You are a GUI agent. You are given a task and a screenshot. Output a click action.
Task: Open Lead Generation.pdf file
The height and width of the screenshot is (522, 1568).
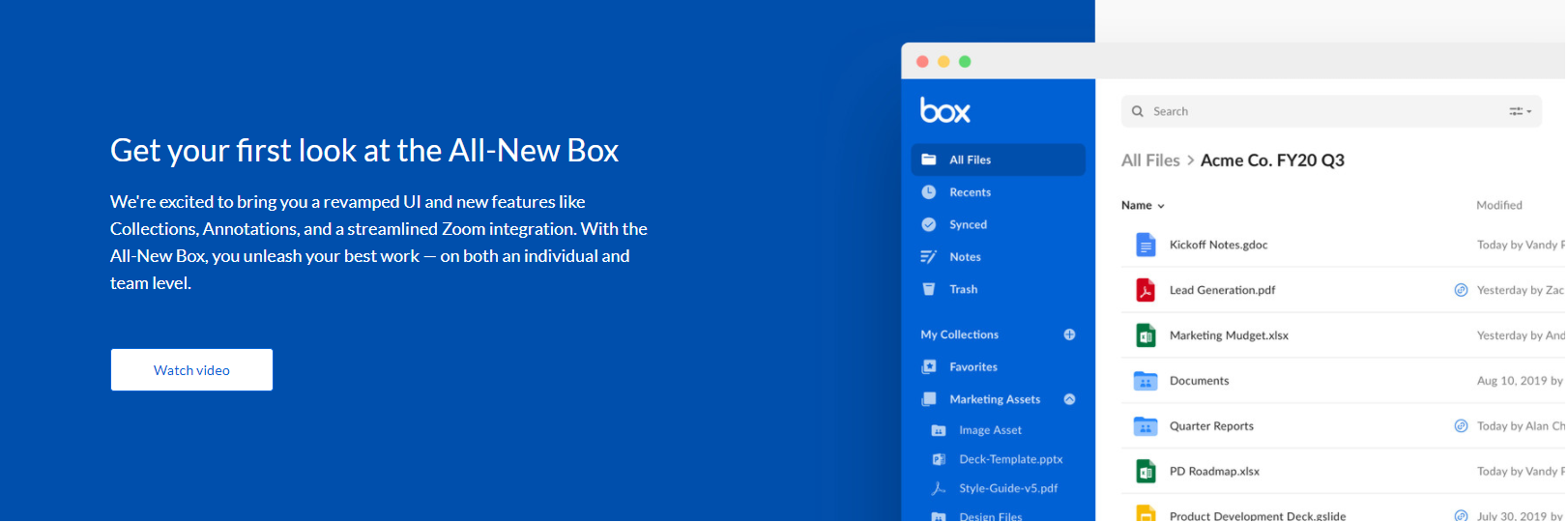[1222, 290]
